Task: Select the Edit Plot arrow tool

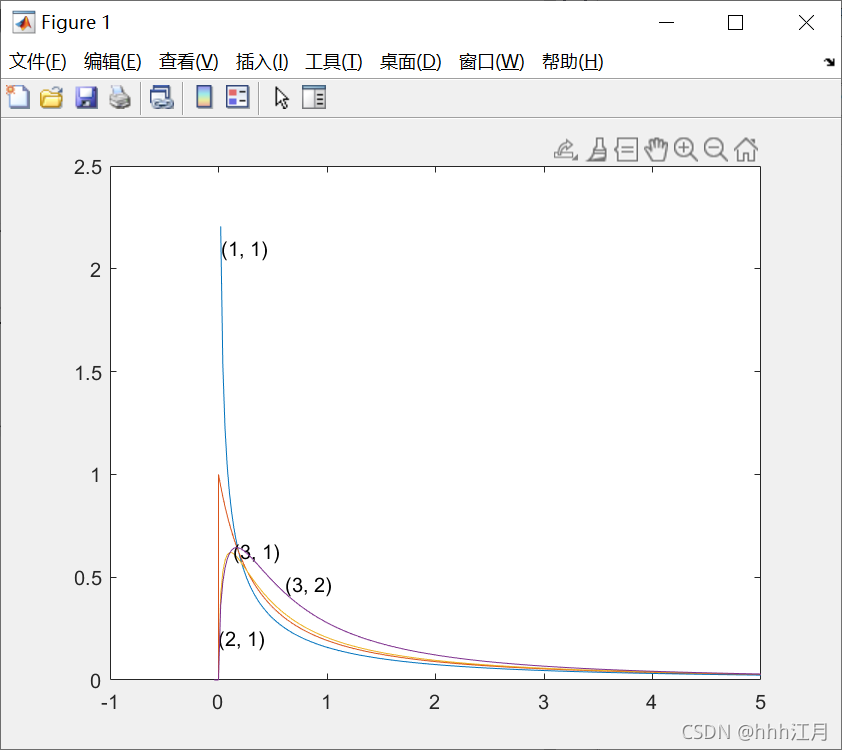Action: click(281, 98)
